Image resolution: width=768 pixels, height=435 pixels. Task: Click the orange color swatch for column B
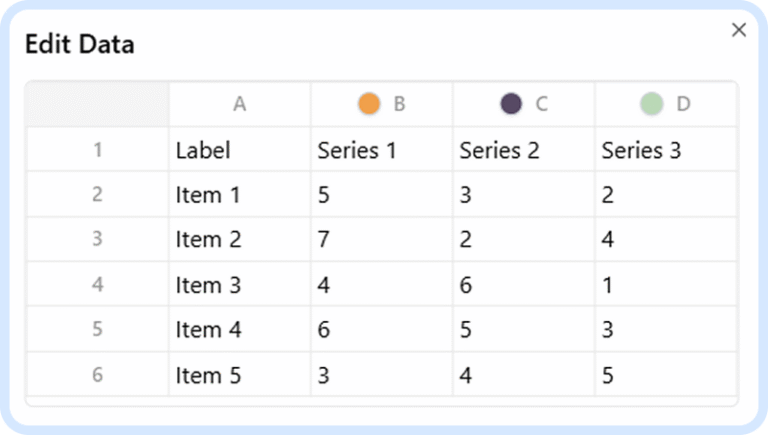[369, 103]
